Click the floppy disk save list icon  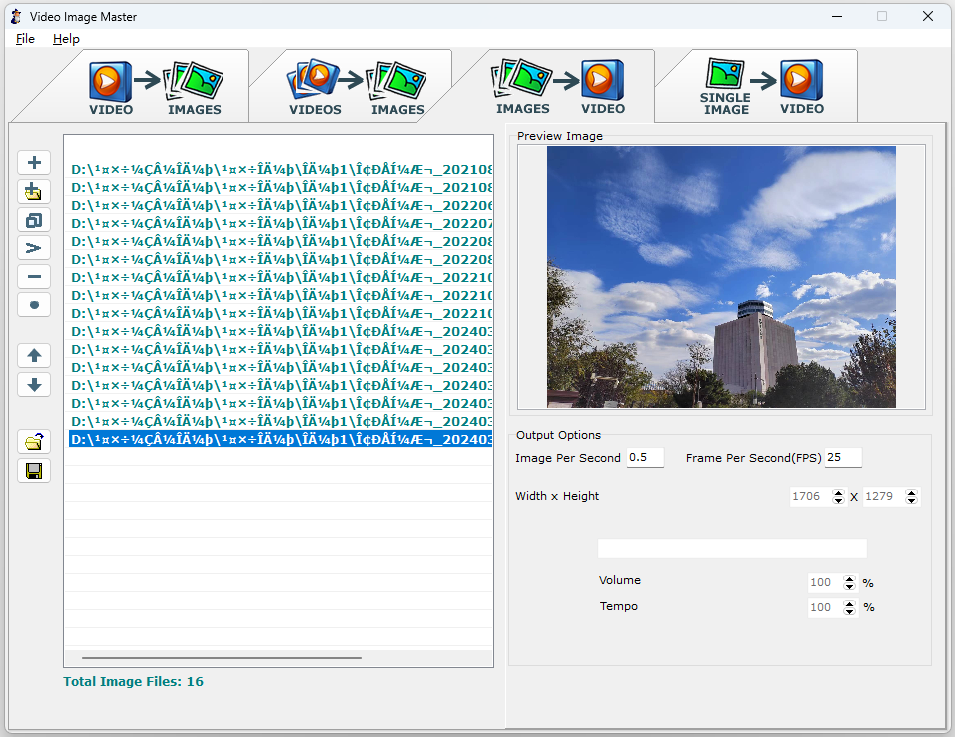[x=34, y=471]
